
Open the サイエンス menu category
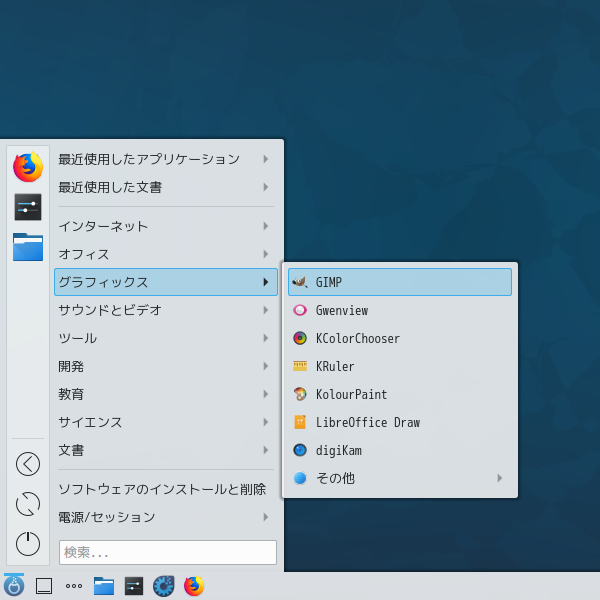pyautogui.click(x=166, y=422)
